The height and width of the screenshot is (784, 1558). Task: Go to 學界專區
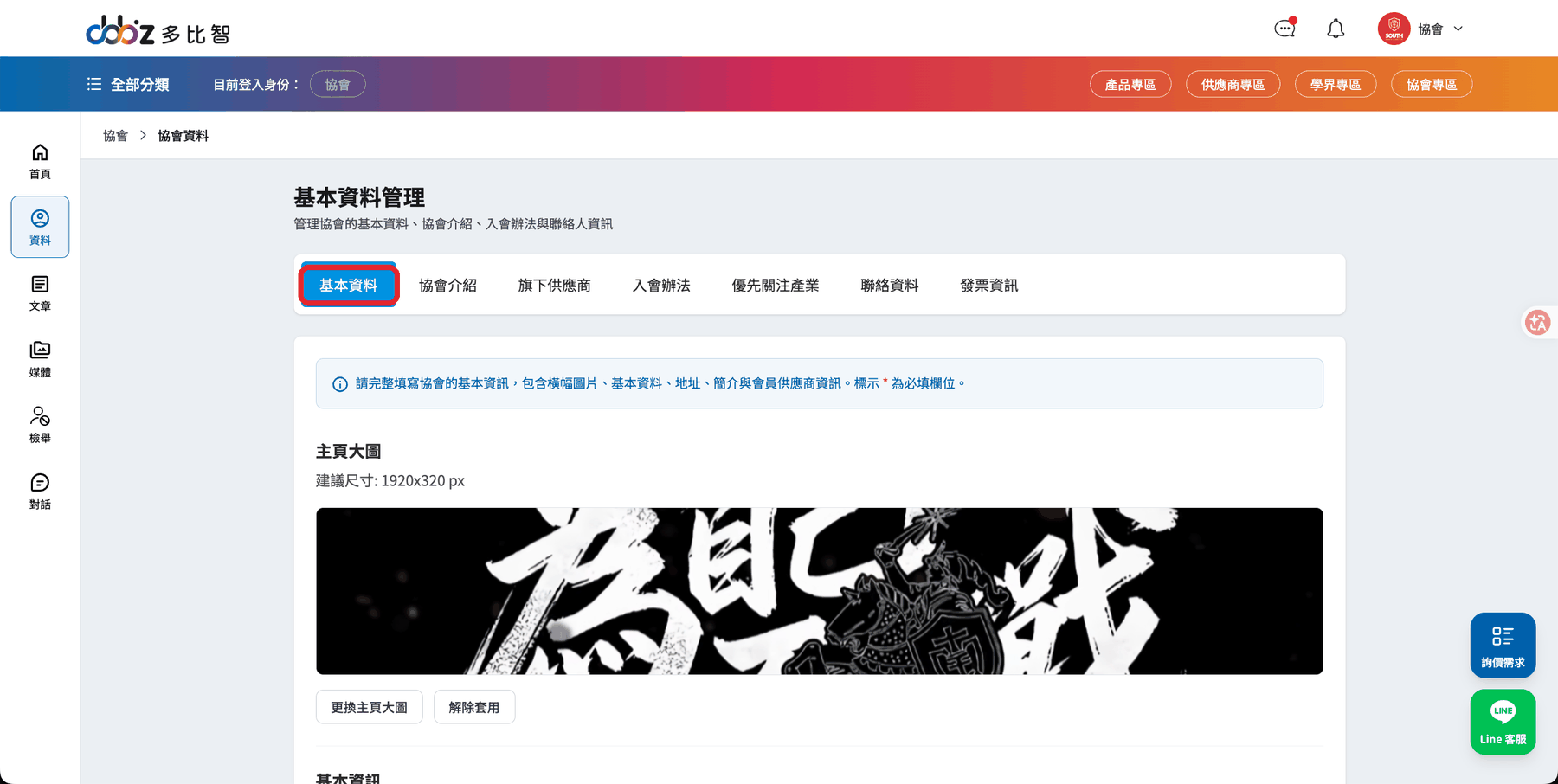(1336, 84)
